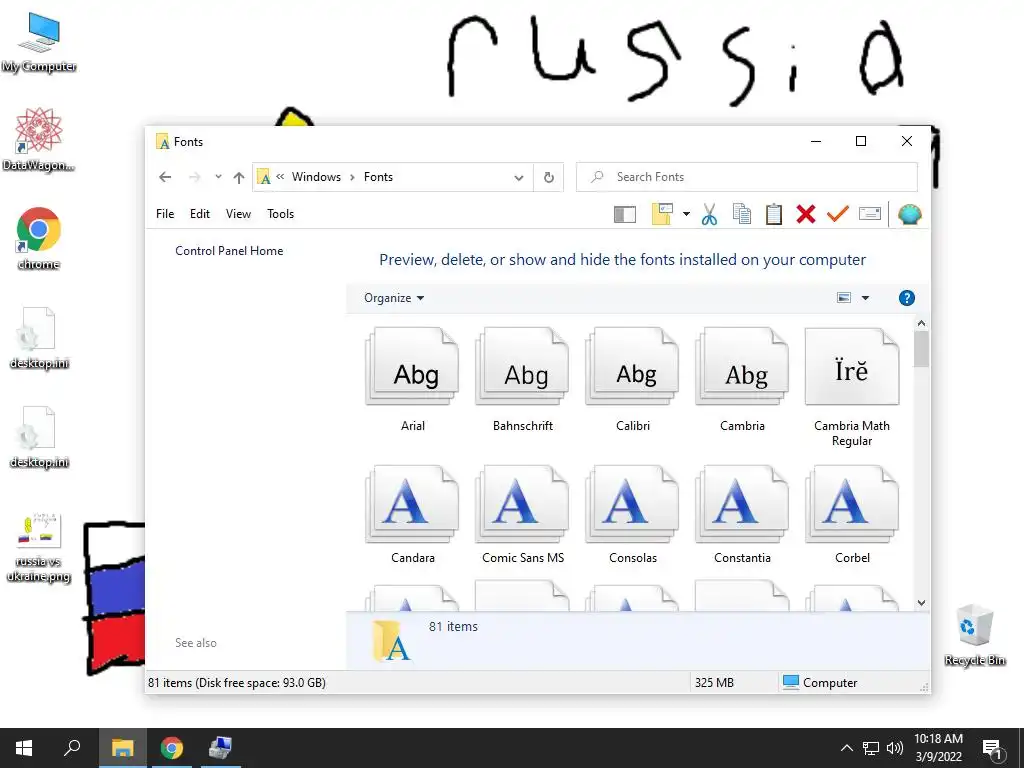Viewport: 1024px width, 768px height.
Task: Click the Search Fonts field
Action: (746, 177)
